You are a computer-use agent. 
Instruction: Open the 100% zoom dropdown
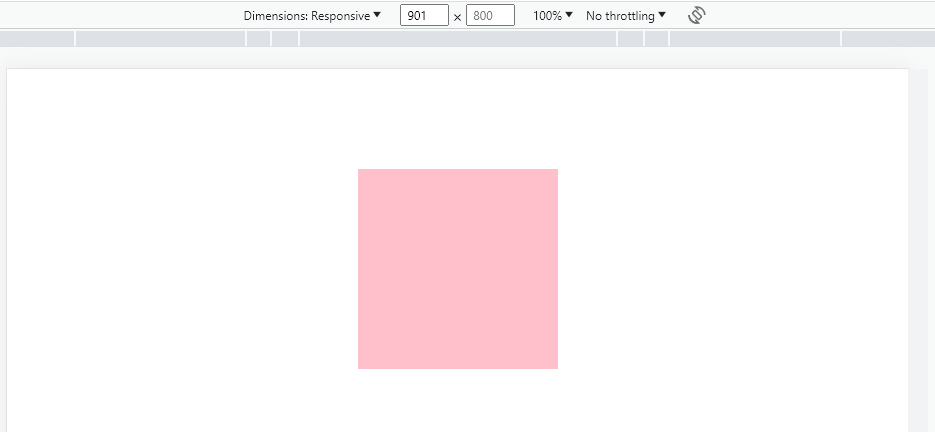pyautogui.click(x=553, y=16)
